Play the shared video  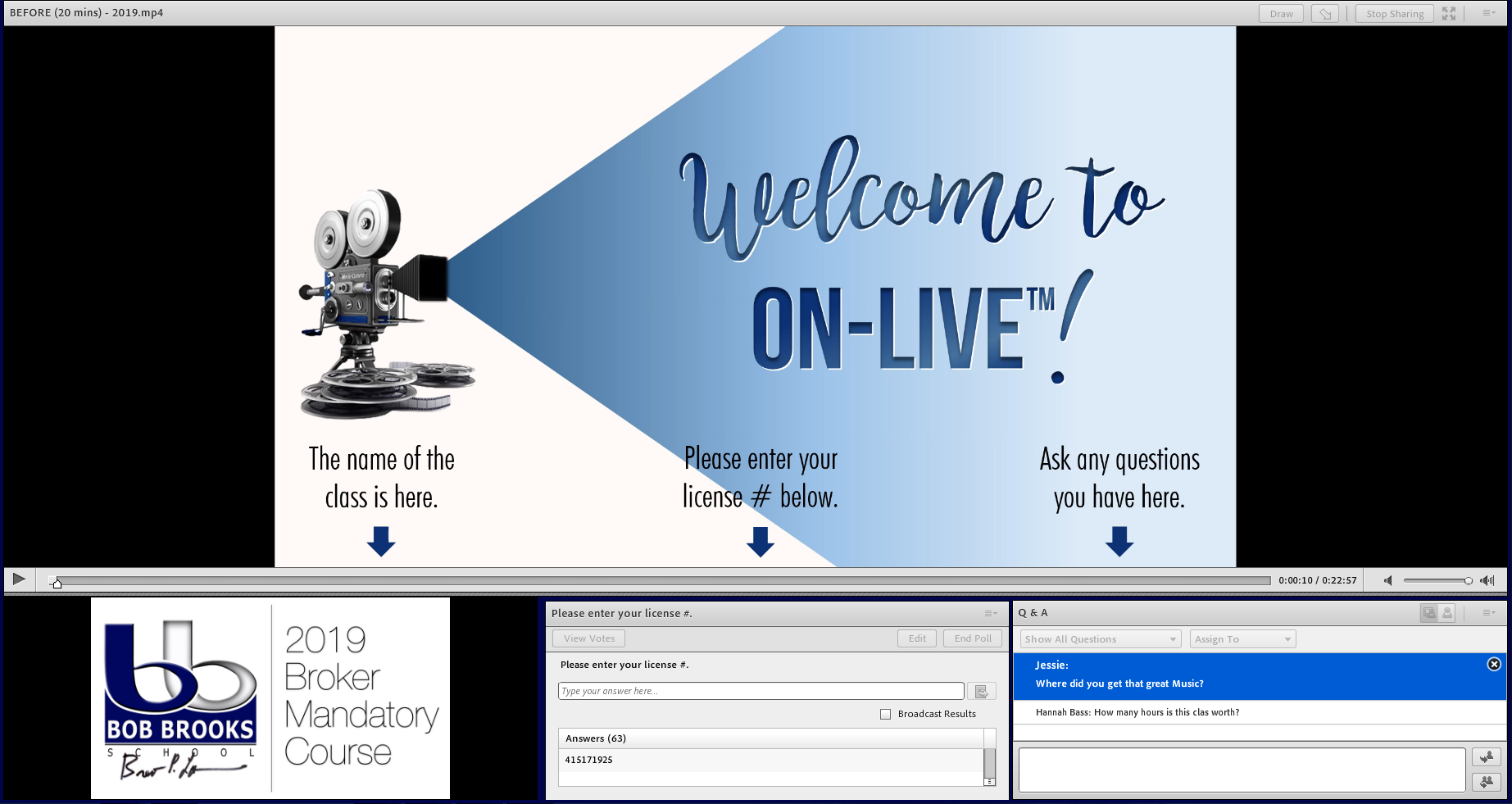(19, 579)
